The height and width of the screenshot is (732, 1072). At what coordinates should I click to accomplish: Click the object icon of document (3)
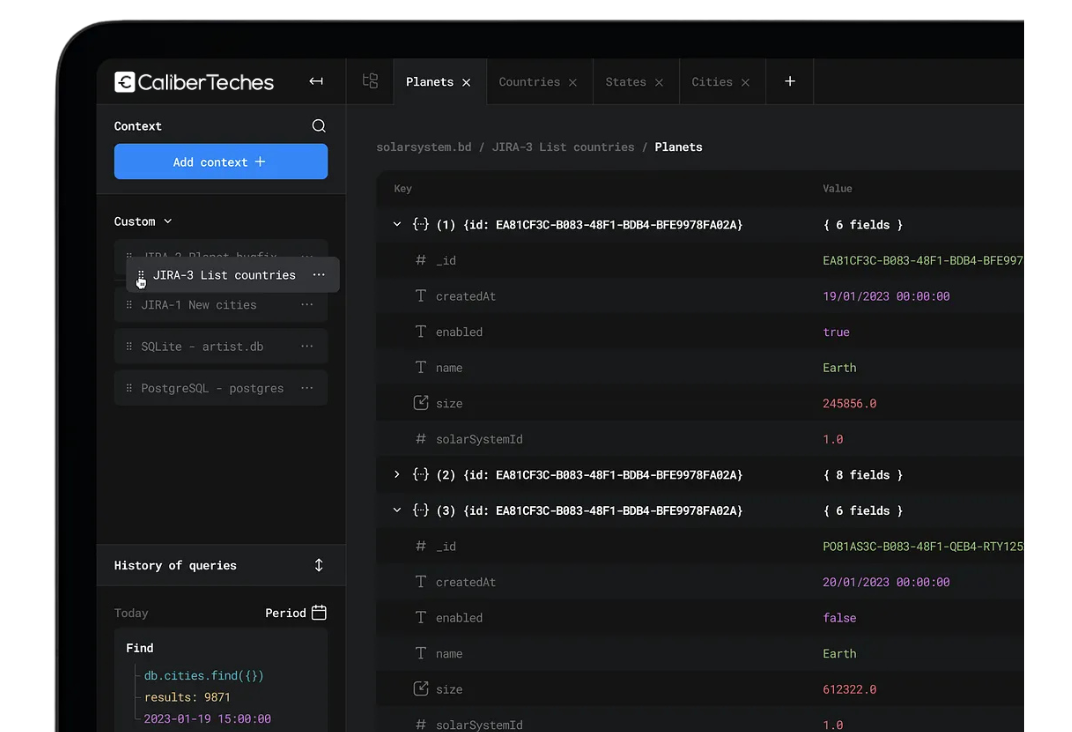(x=421, y=510)
